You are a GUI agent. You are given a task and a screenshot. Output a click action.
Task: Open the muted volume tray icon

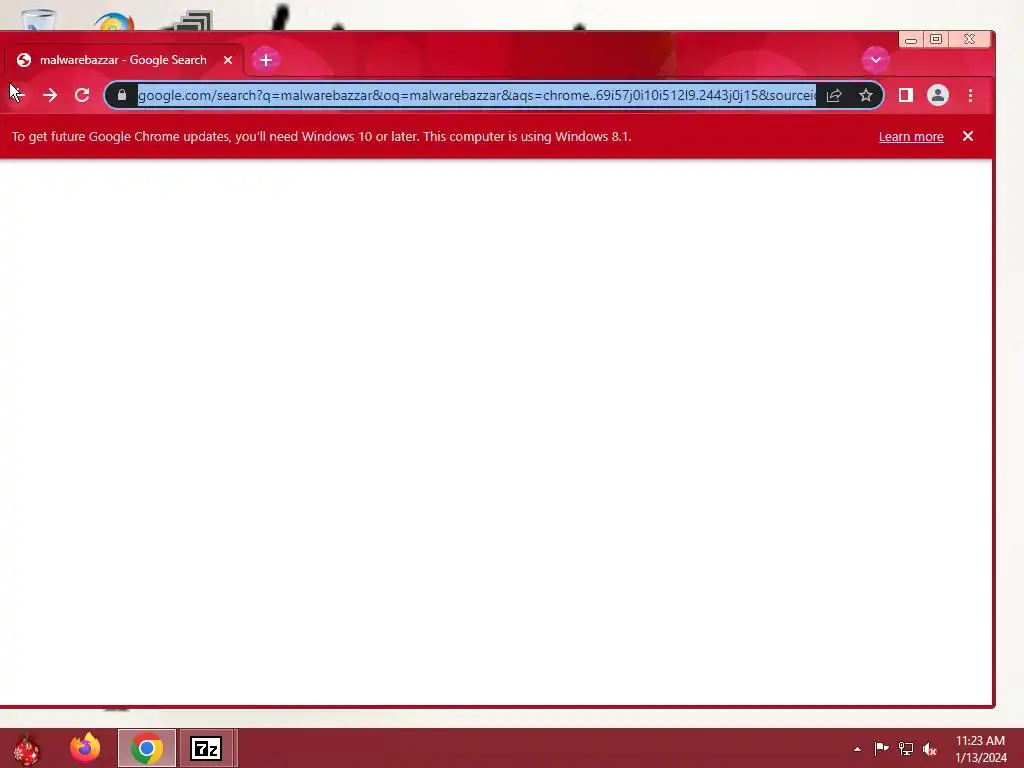coord(930,749)
